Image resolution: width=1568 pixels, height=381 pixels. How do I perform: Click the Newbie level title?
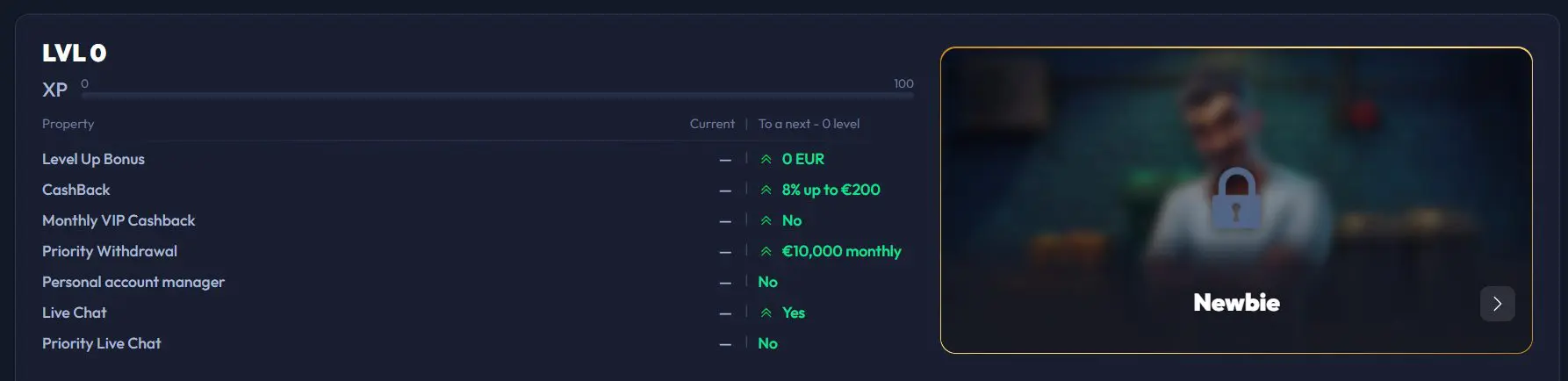pyautogui.click(x=1236, y=303)
